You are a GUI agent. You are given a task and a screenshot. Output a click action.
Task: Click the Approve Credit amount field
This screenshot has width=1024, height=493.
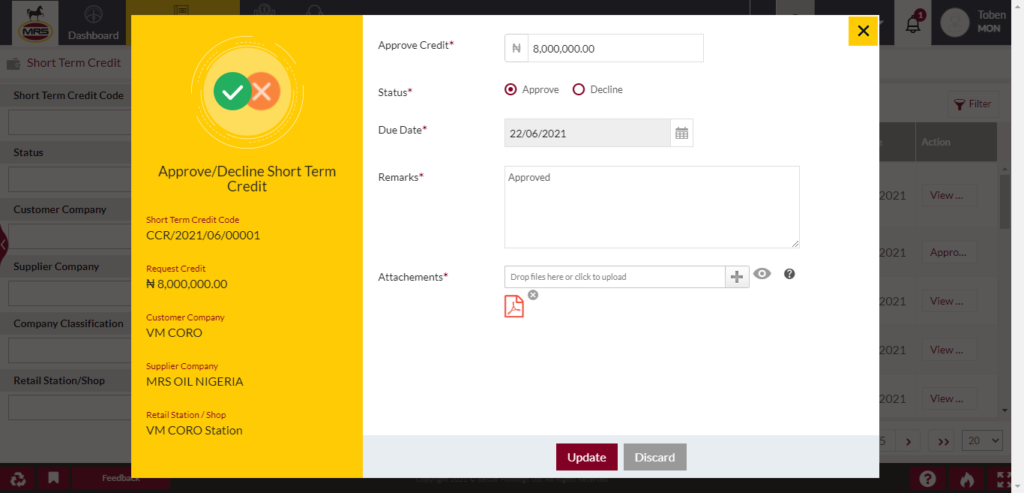[615, 48]
